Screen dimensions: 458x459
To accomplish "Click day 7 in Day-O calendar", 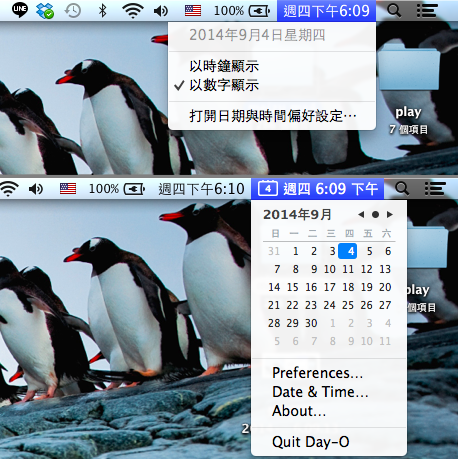I will pos(277,269).
